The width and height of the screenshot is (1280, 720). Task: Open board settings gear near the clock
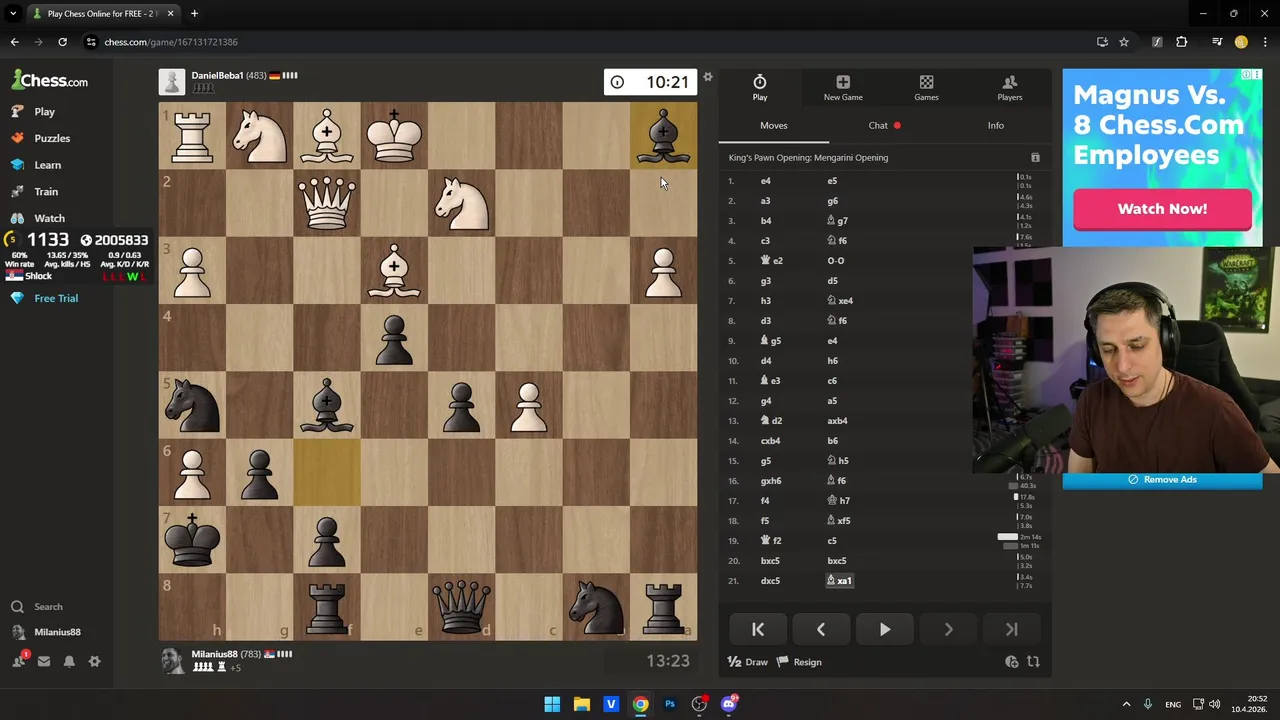pyautogui.click(x=708, y=77)
